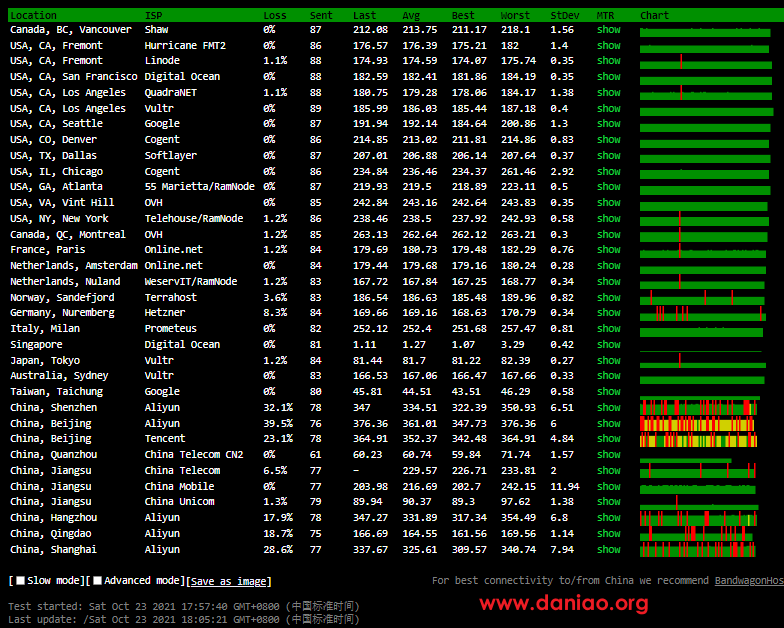Enable the Slow mode checkbox
Screen dimensions: 784x628
[20, 580]
